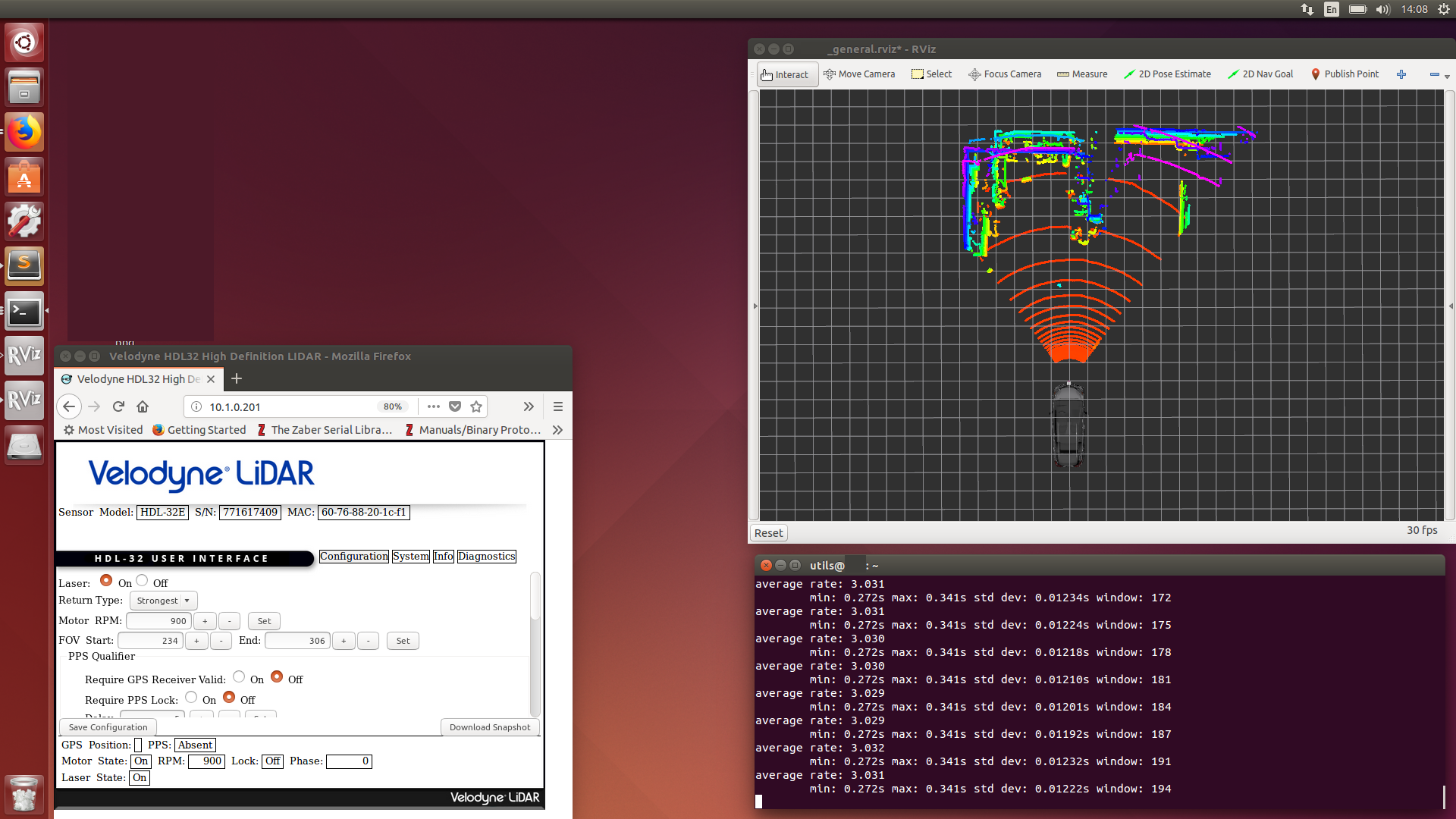Open the Ubuntu Dash from the launcher

24,42
